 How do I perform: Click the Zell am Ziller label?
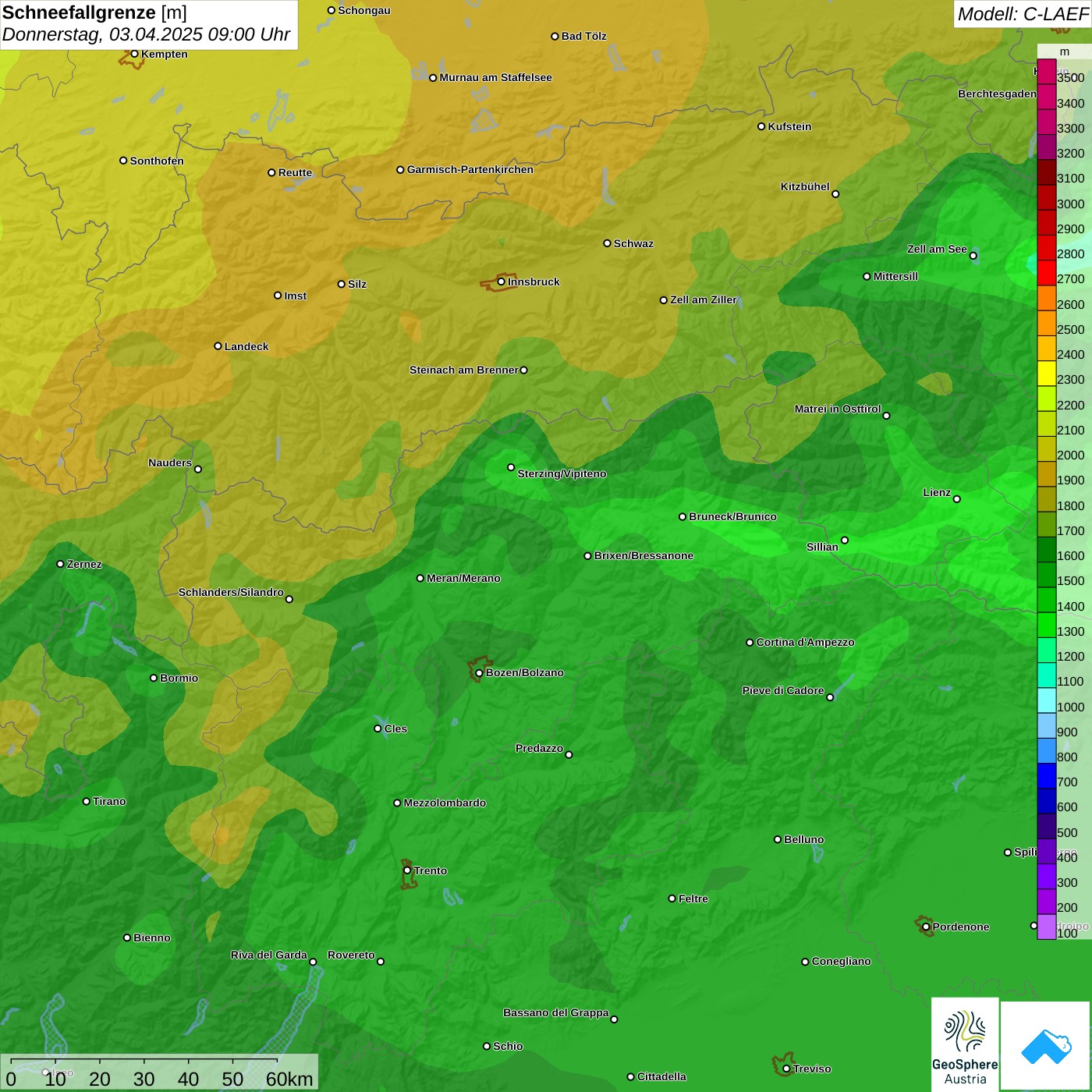(x=704, y=300)
